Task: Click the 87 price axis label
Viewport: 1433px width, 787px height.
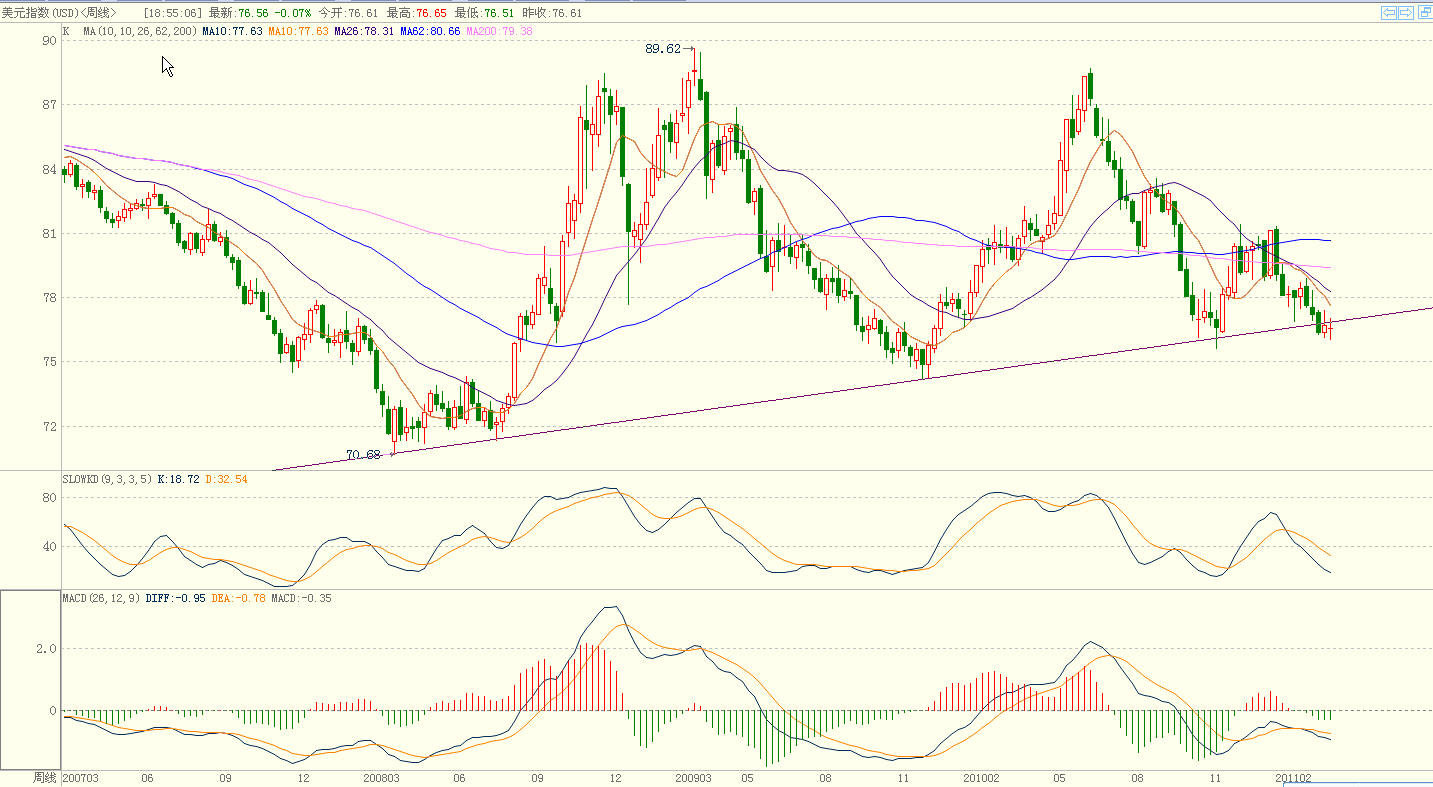Action: (x=49, y=105)
